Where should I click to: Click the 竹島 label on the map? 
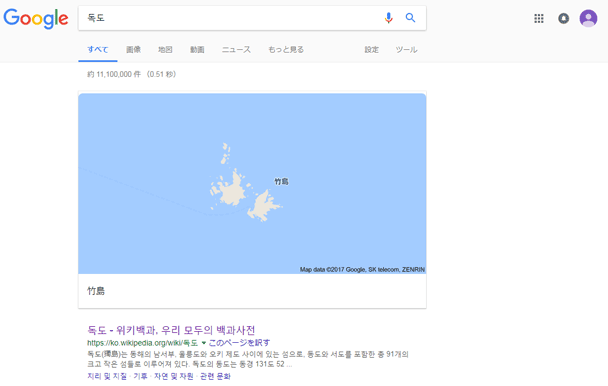[x=282, y=181]
